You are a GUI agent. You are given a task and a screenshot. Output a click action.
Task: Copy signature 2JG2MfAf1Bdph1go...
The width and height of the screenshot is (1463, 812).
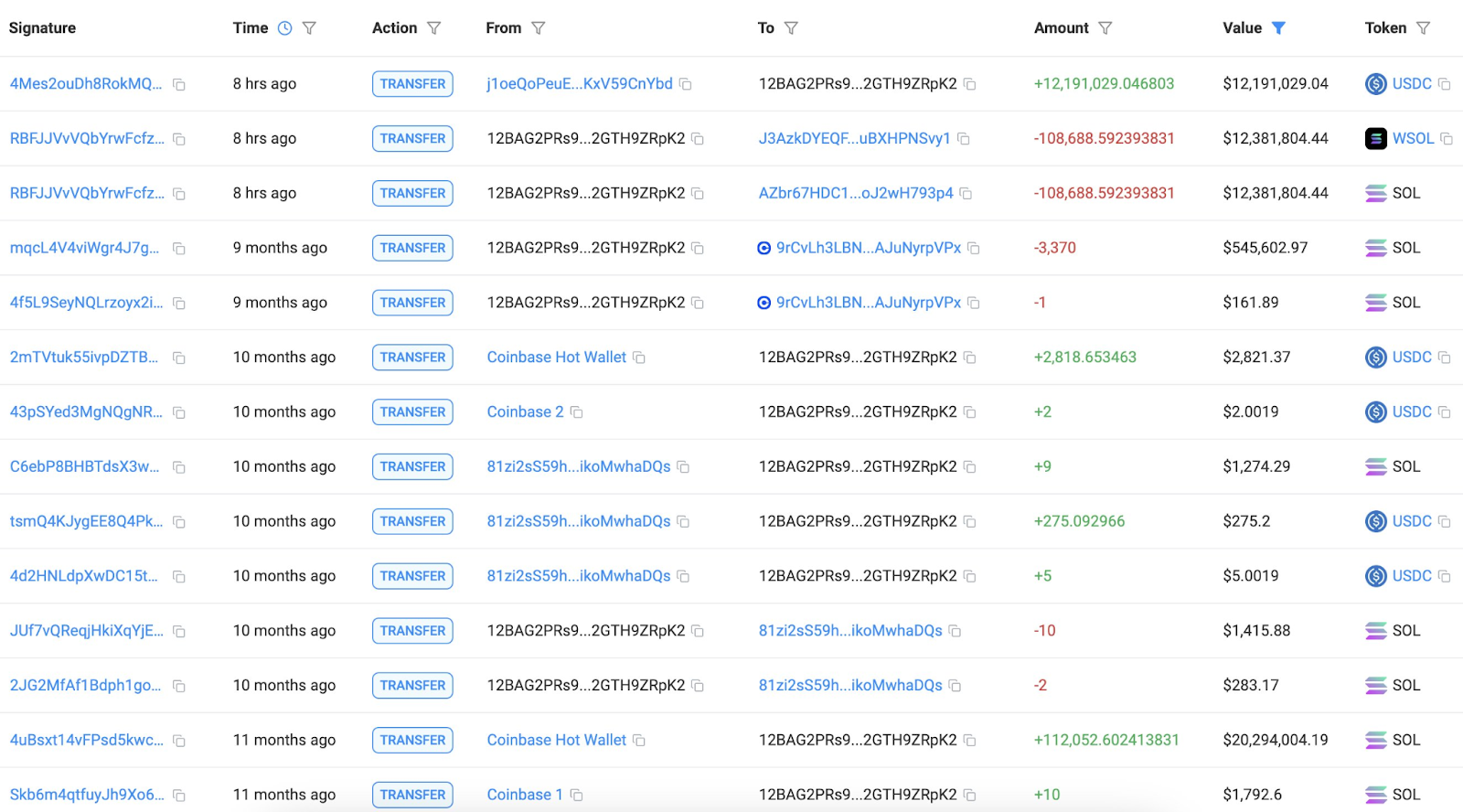[179, 687]
